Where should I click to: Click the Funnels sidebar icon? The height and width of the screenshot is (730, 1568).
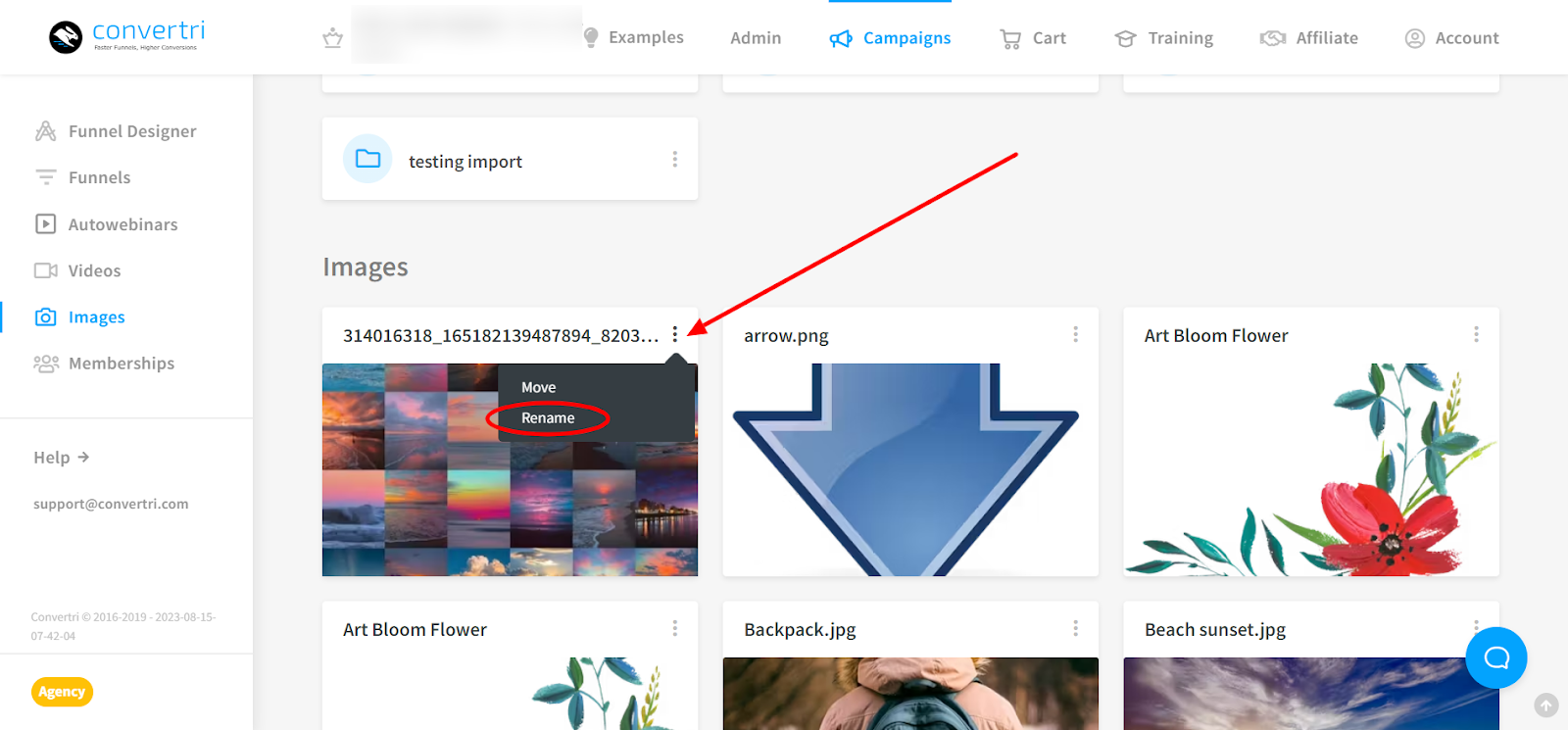tap(46, 177)
